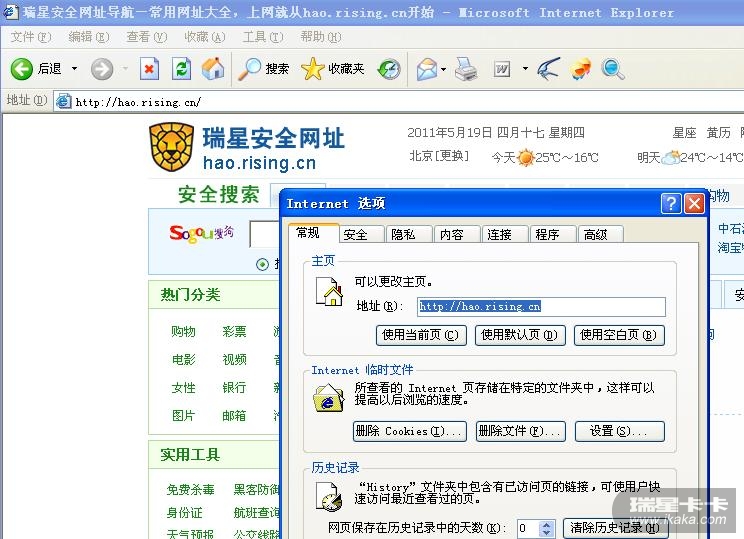Image resolution: width=744 pixels, height=539 pixels.
Task: Expand the Back button history dropdown arrow
Action: pyautogui.click(x=74, y=69)
